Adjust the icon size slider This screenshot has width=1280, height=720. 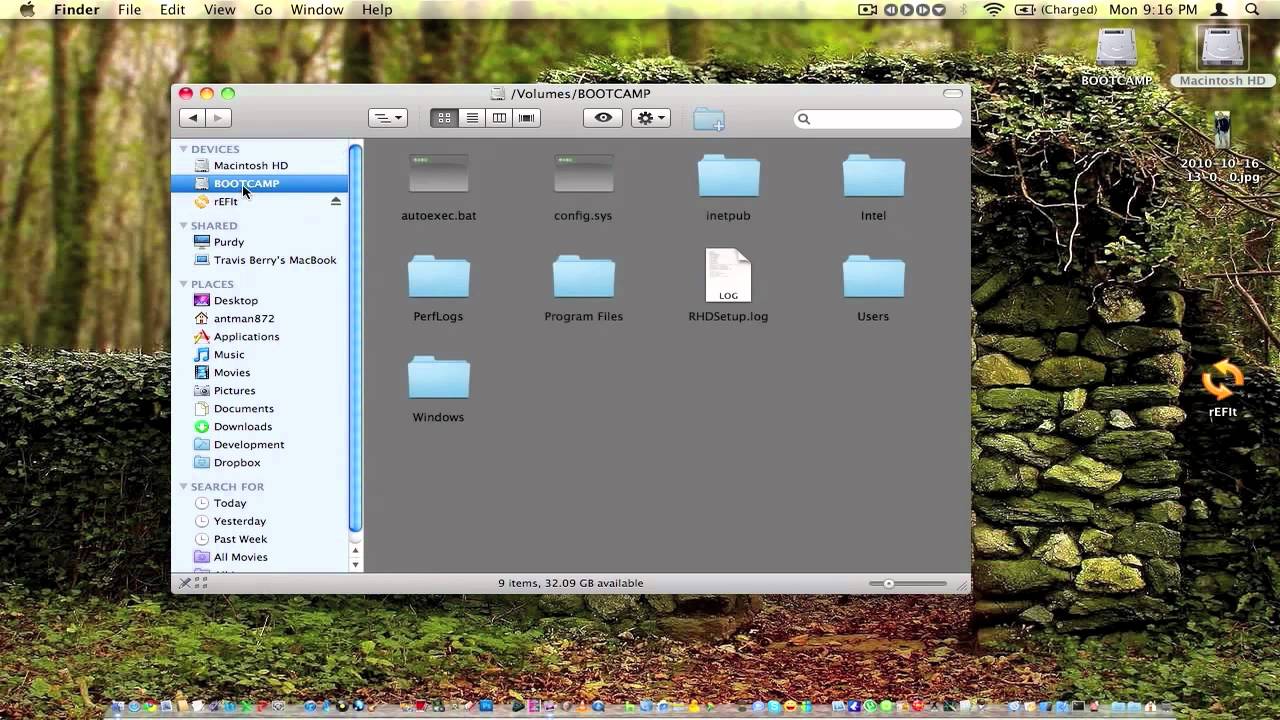coord(888,583)
